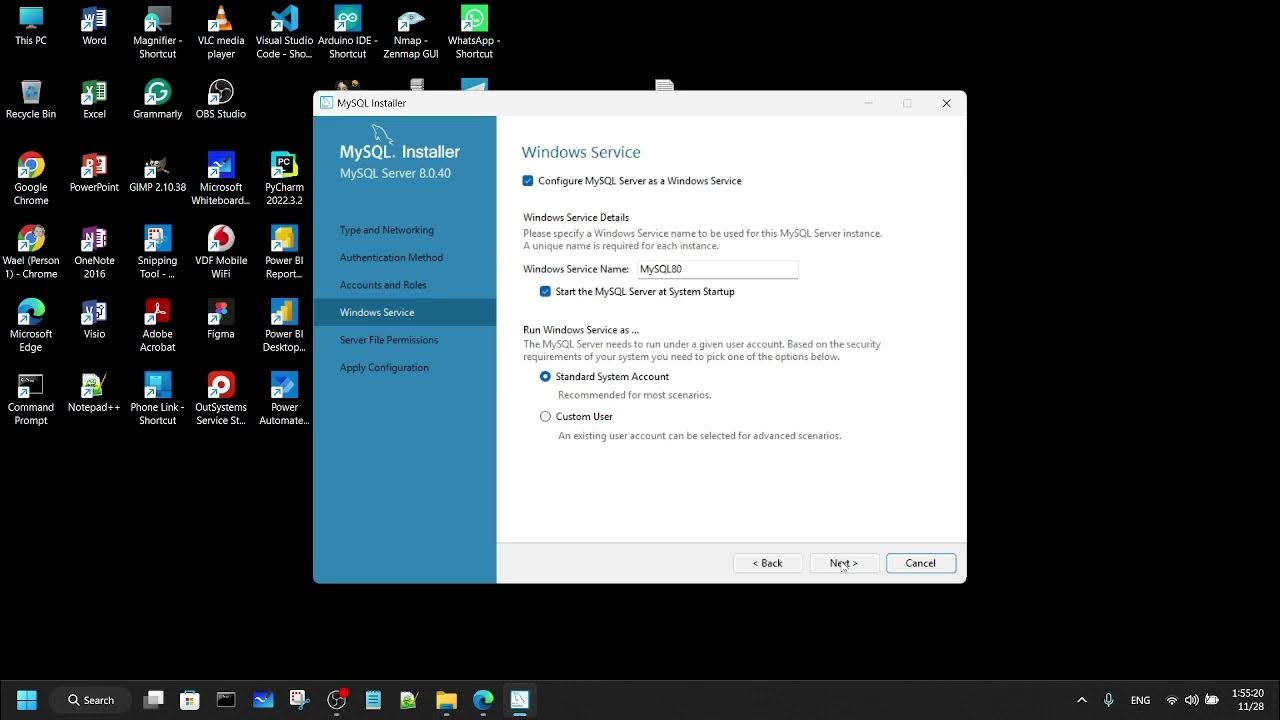The width and height of the screenshot is (1280, 720).
Task: Open the OBS Studio desktop icon
Action: click(221, 100)
